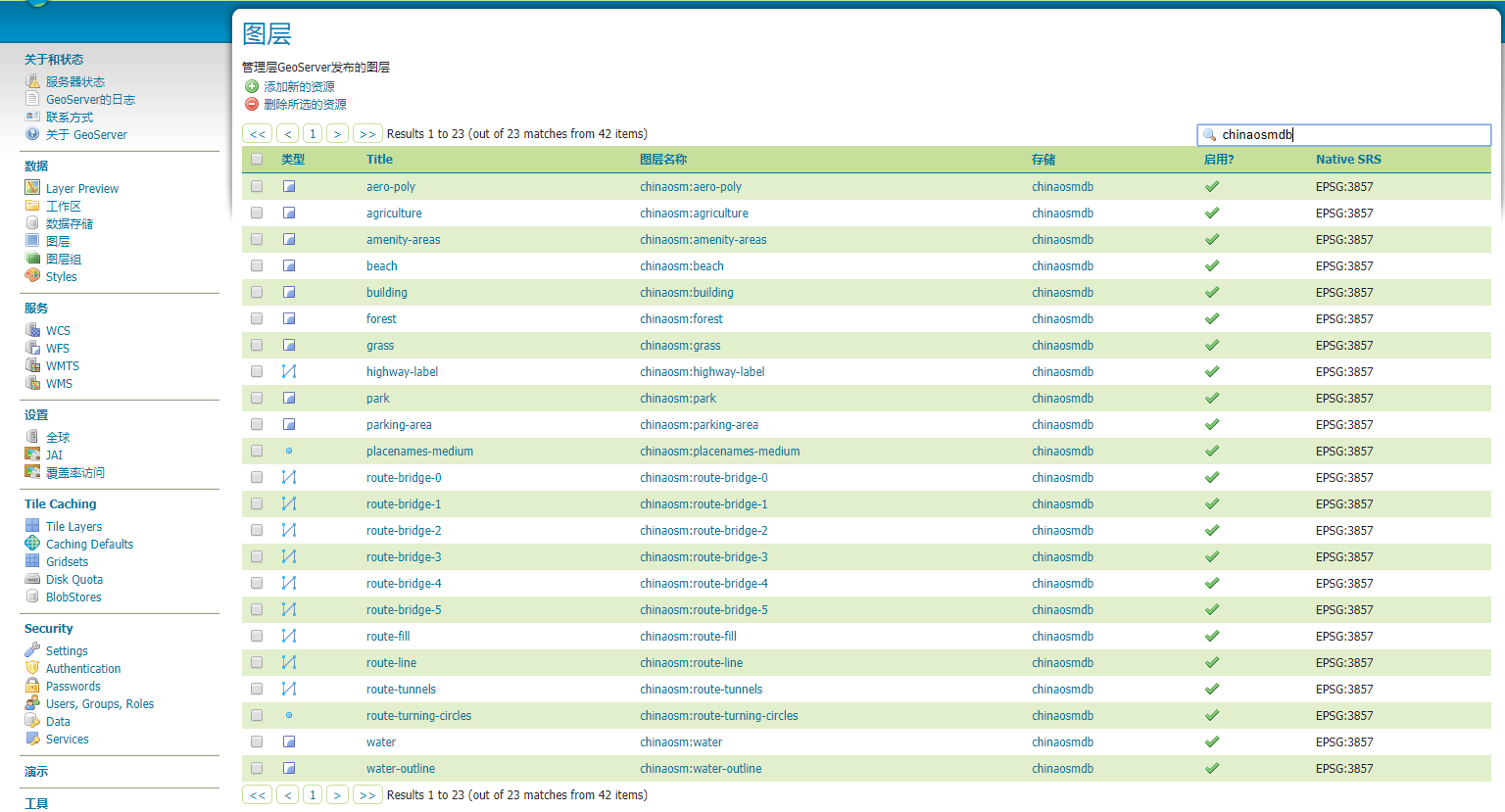The width and height of the screenshot is (1505, 812).
Task: Click the Disk Quota icon
Action: [x=32, y=579]
